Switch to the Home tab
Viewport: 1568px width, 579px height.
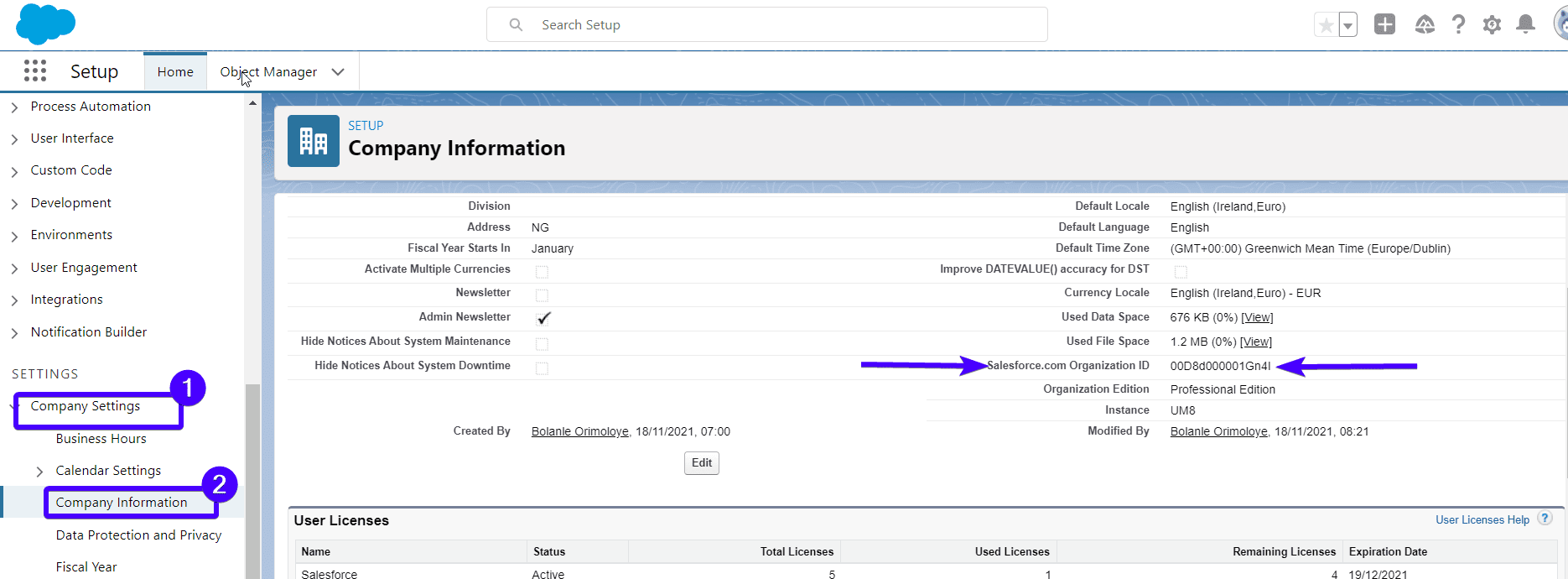click(x=175, y=71)
